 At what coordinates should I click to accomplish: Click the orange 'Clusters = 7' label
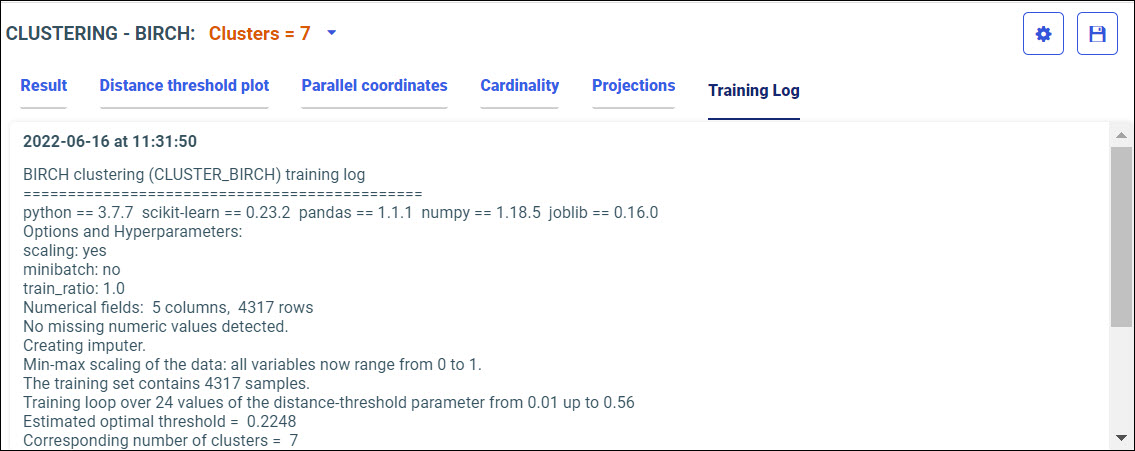(259, 33)
